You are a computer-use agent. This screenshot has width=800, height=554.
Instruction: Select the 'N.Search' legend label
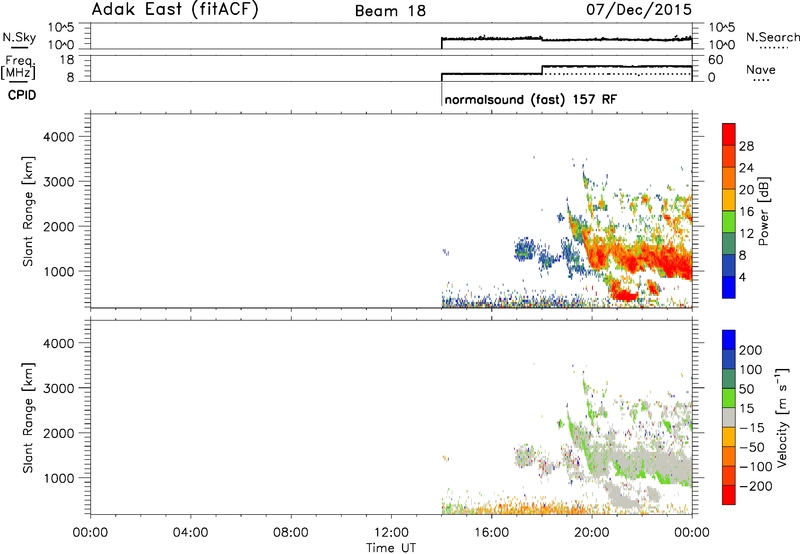coord(772,37)
